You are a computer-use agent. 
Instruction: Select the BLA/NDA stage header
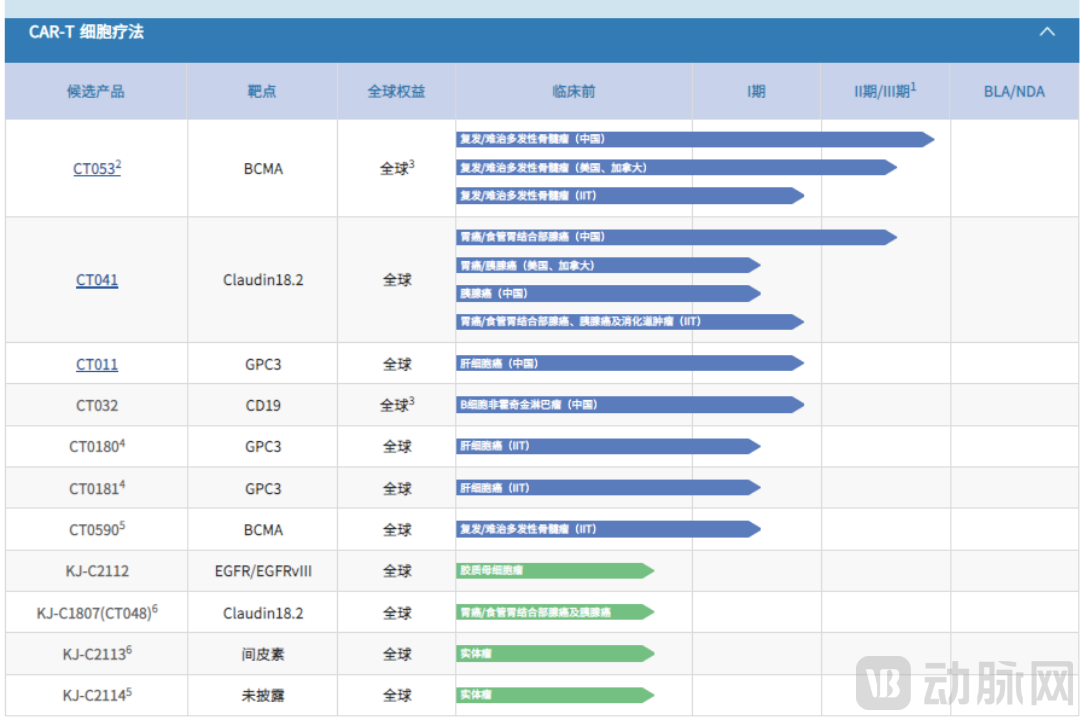point(1014,92)
